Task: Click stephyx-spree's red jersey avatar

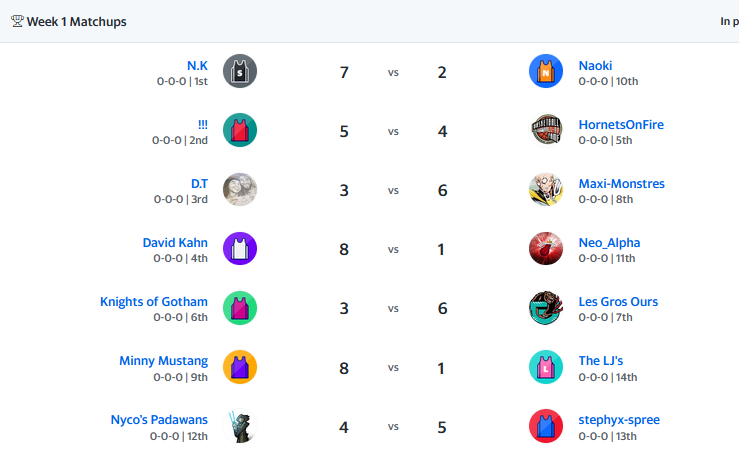Action: (x=546, y=426)
